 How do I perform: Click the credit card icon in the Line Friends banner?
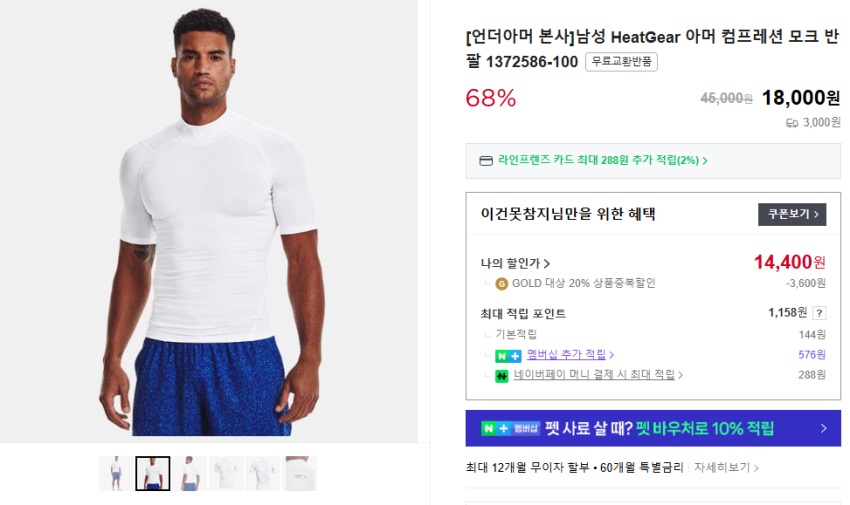(486, 160)
